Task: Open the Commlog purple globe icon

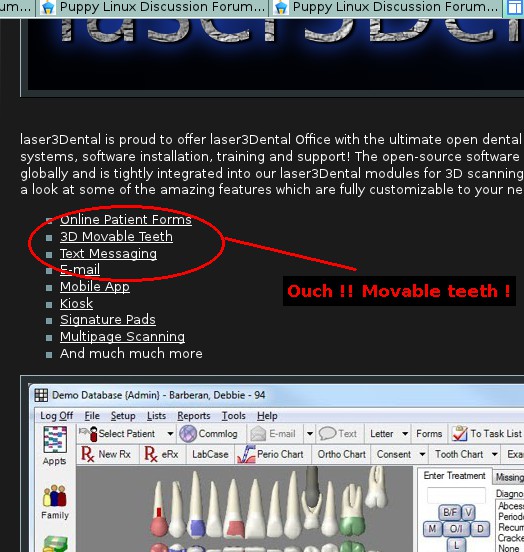Action: coord(188,434)
